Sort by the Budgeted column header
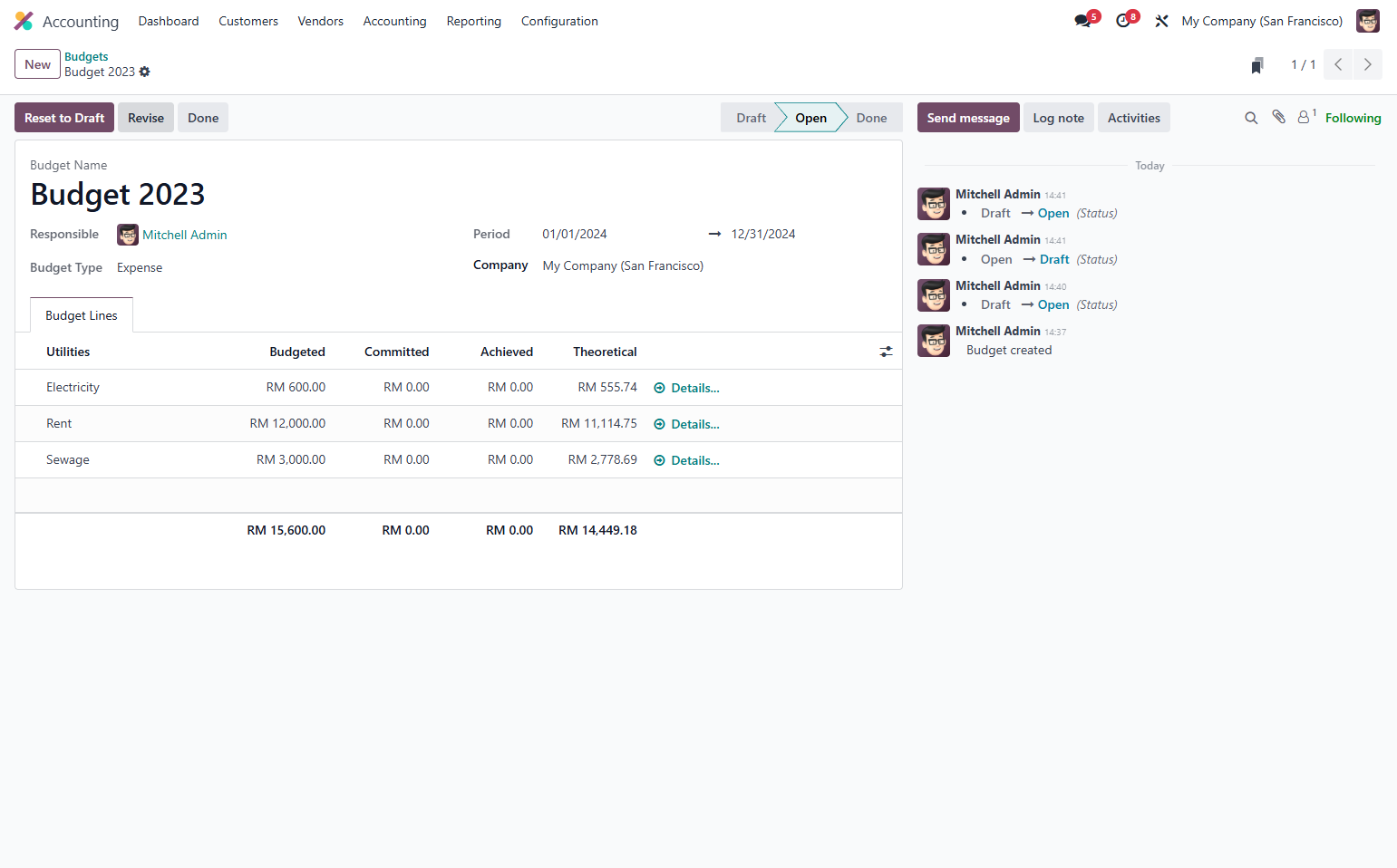Image resolution: width=1397 pixels, height=868 pixels. click(x=297, y=352)
